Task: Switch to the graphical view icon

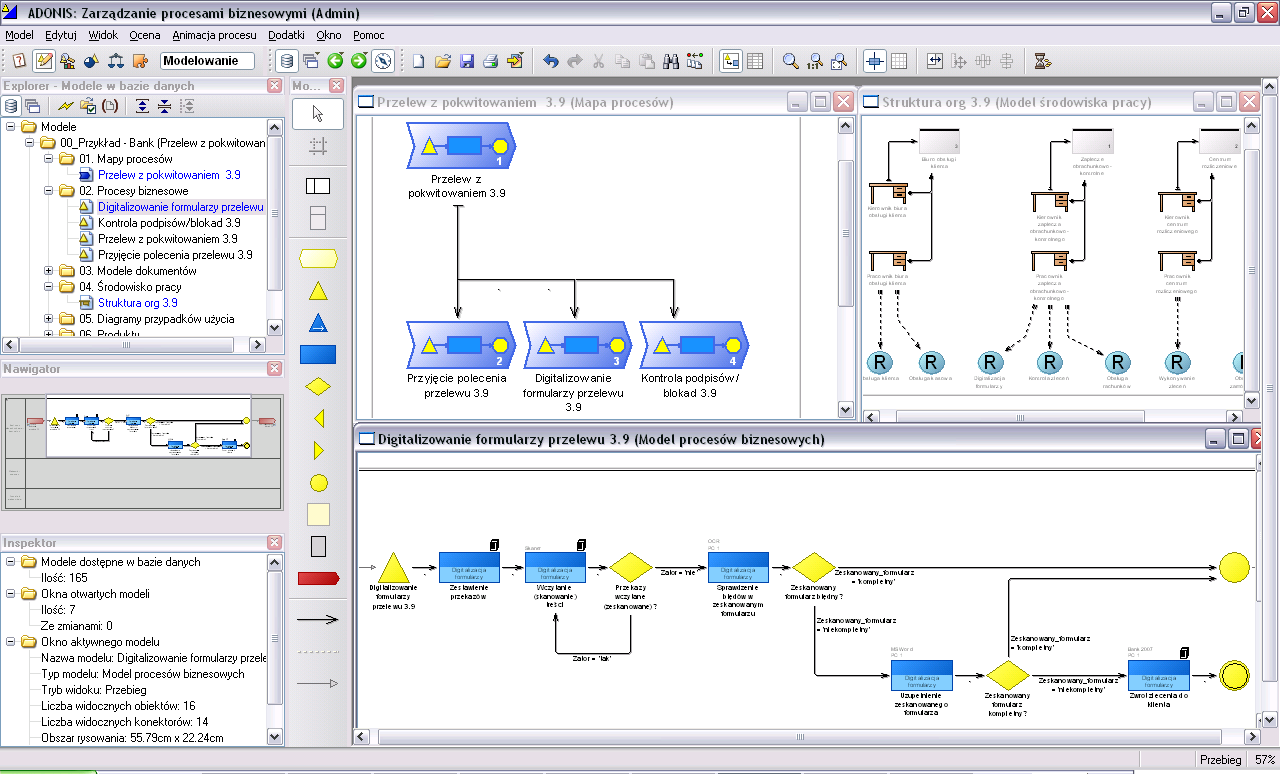Action: point(731,61)
